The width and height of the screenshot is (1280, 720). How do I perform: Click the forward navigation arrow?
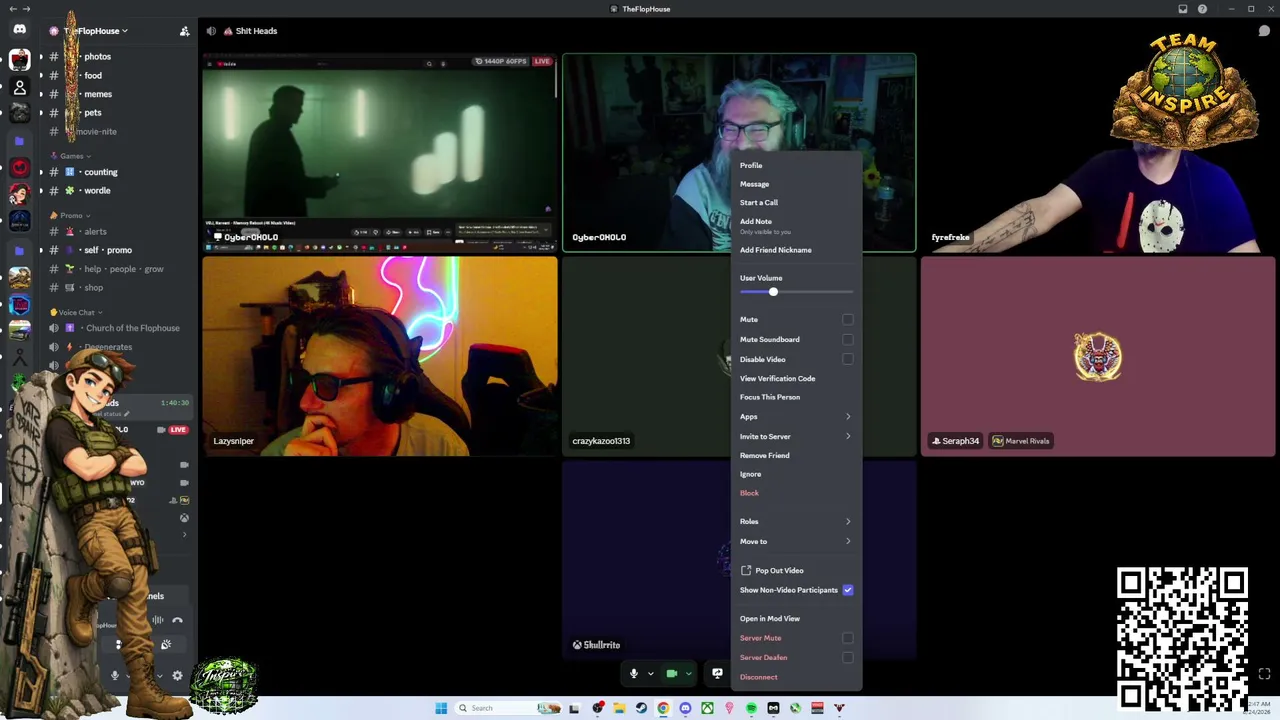pos(26,9)
